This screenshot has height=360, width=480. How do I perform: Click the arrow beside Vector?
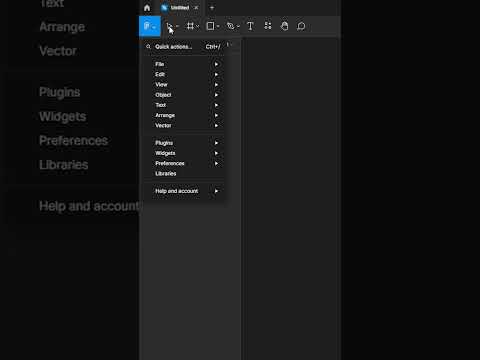(216, 126)
